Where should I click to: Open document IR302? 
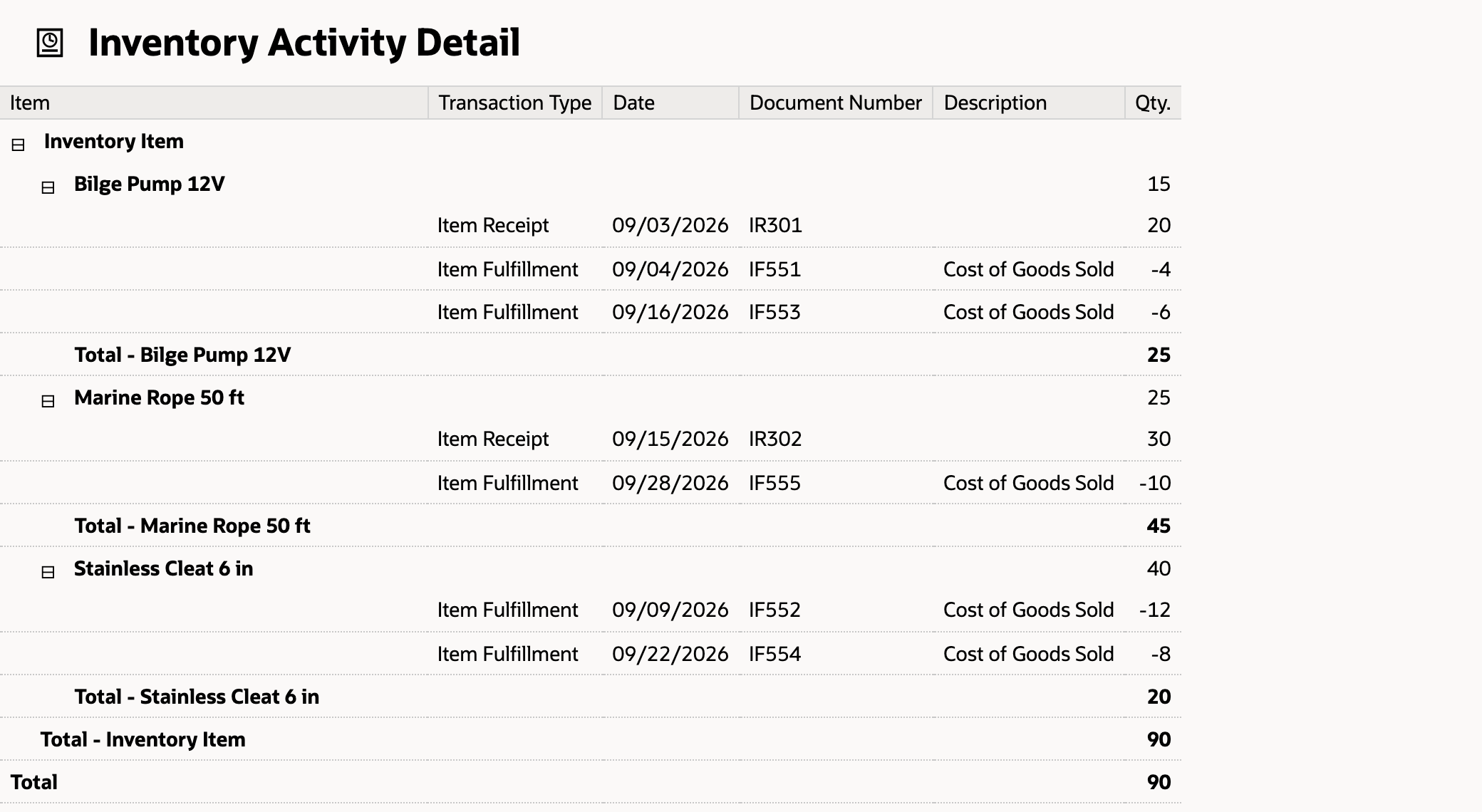[775, 439]
